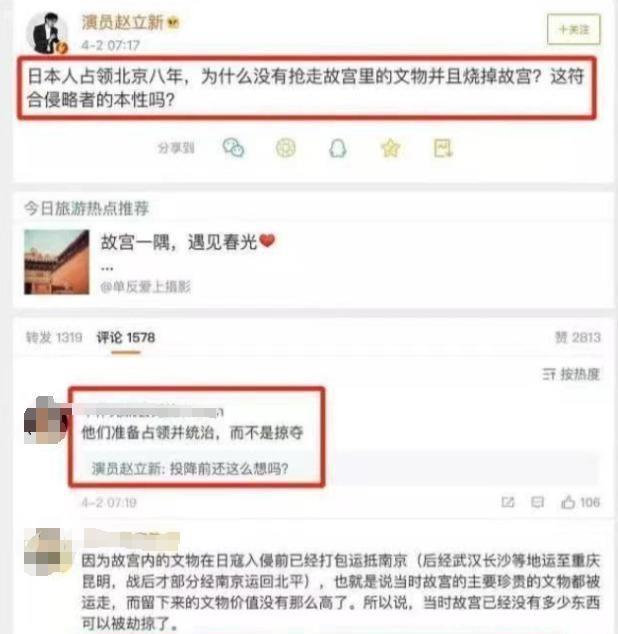This screenshot has width=618, height=634.
Task: Switch to 转发 1319 tab
Action: pyautogui.click(x=54, y=337)
